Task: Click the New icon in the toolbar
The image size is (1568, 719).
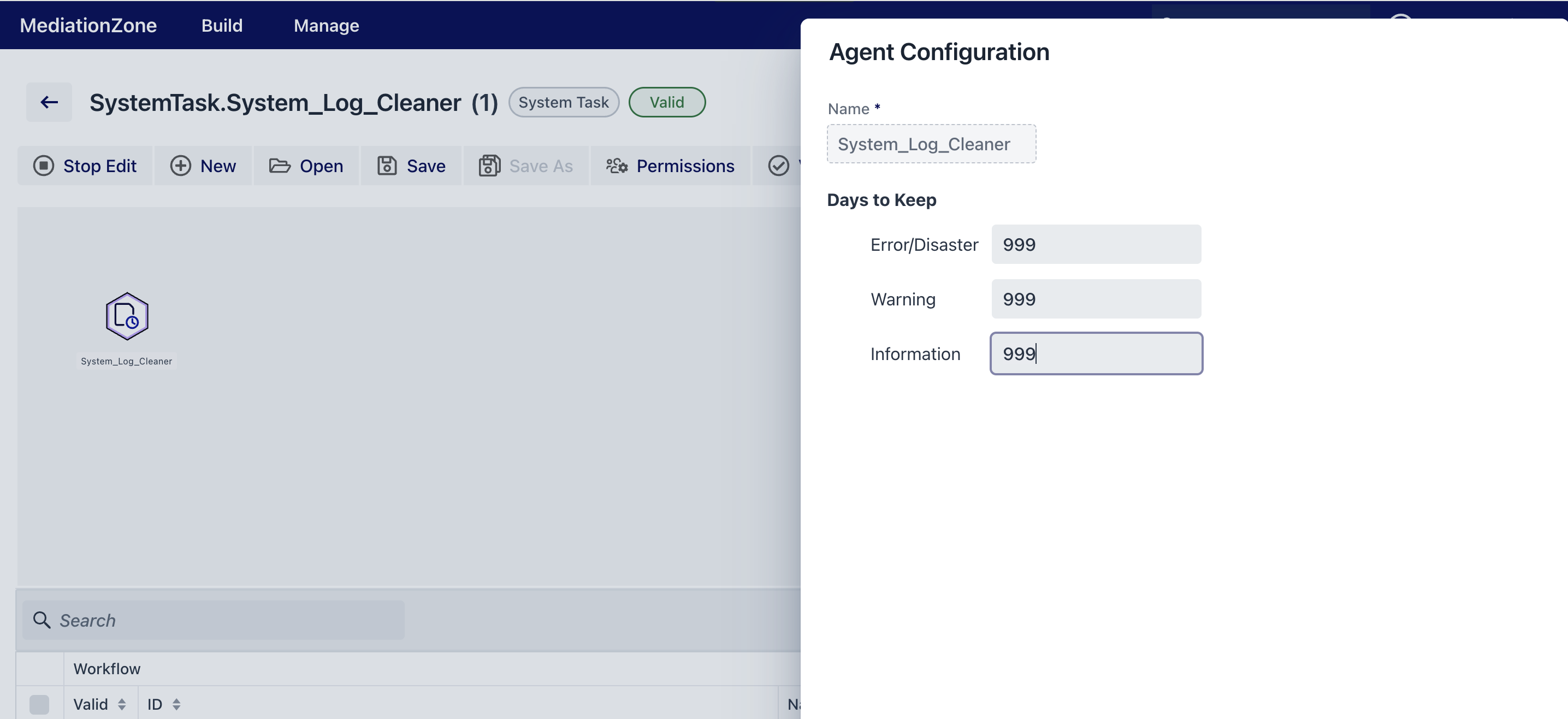Action: [x=181, y=166]
